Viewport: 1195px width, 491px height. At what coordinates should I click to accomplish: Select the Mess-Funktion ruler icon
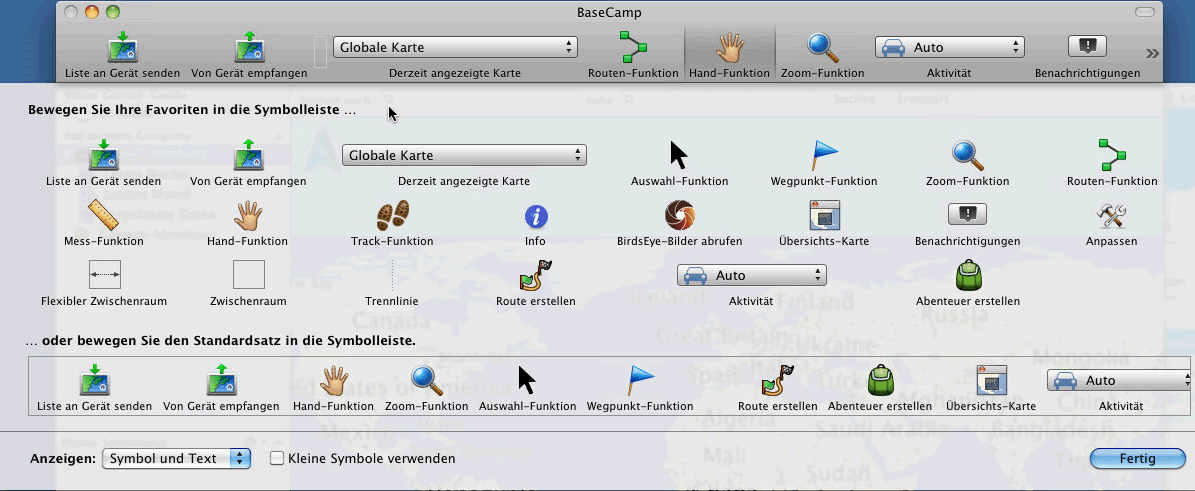[x=104, y=215]
